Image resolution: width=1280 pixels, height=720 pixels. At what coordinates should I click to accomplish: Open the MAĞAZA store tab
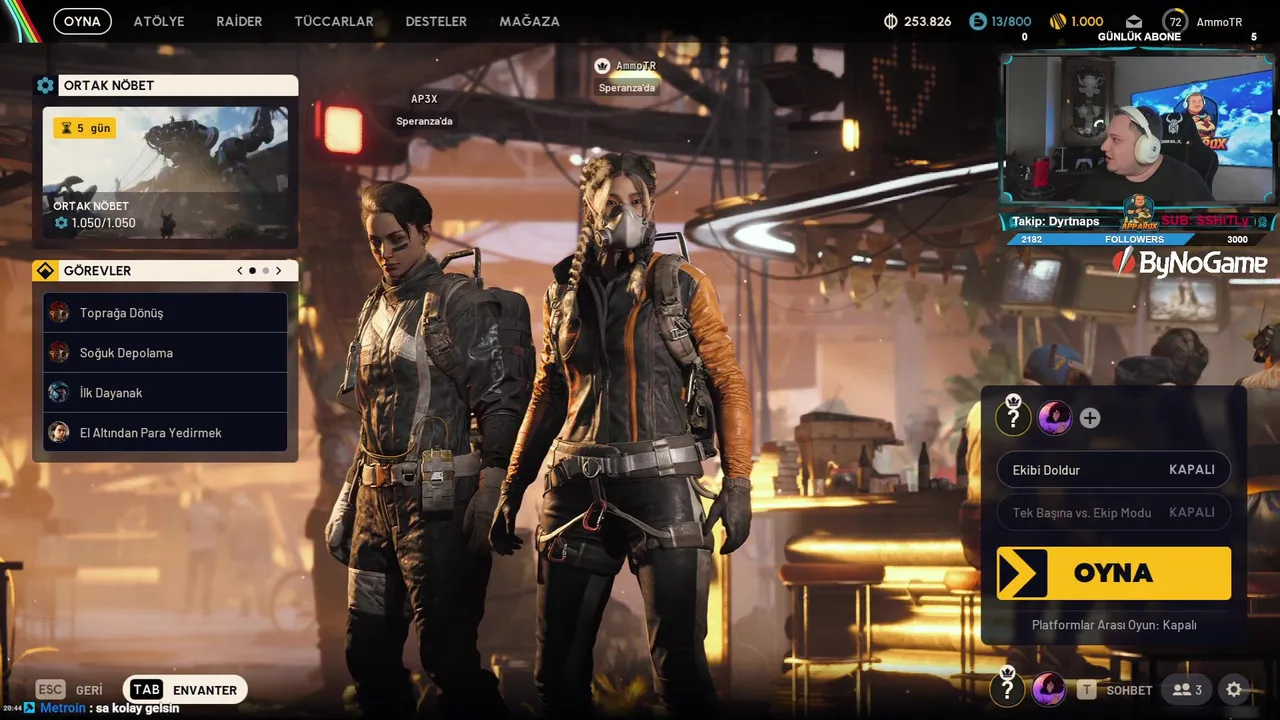point(529,21)
